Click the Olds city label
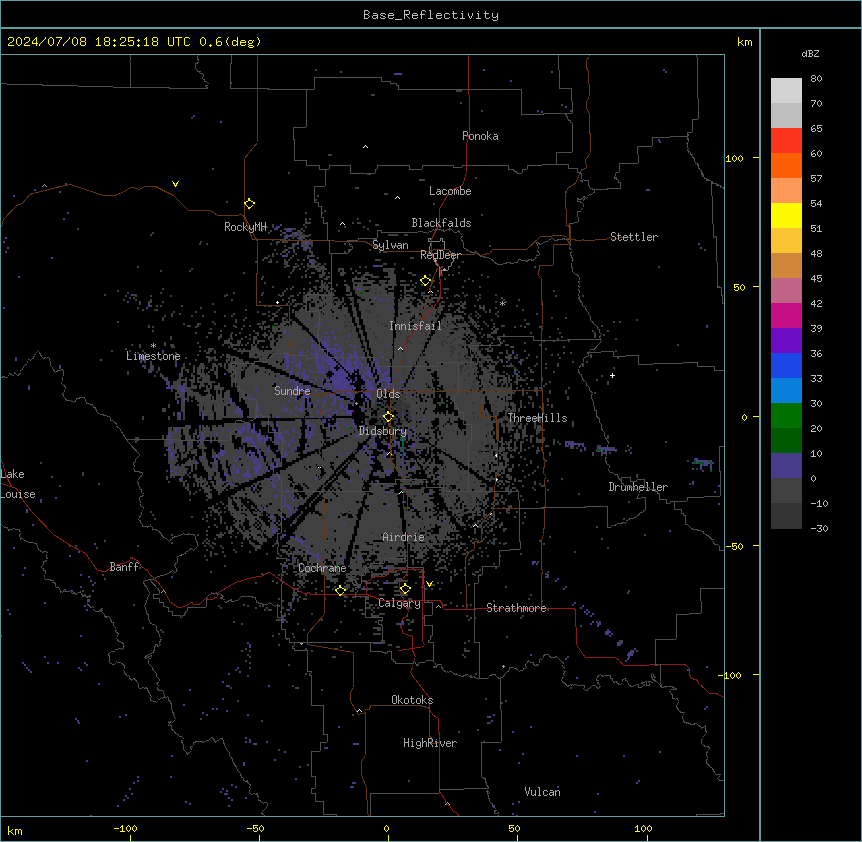This screenshot has width=862, height=842. click(x=388, y=394)
